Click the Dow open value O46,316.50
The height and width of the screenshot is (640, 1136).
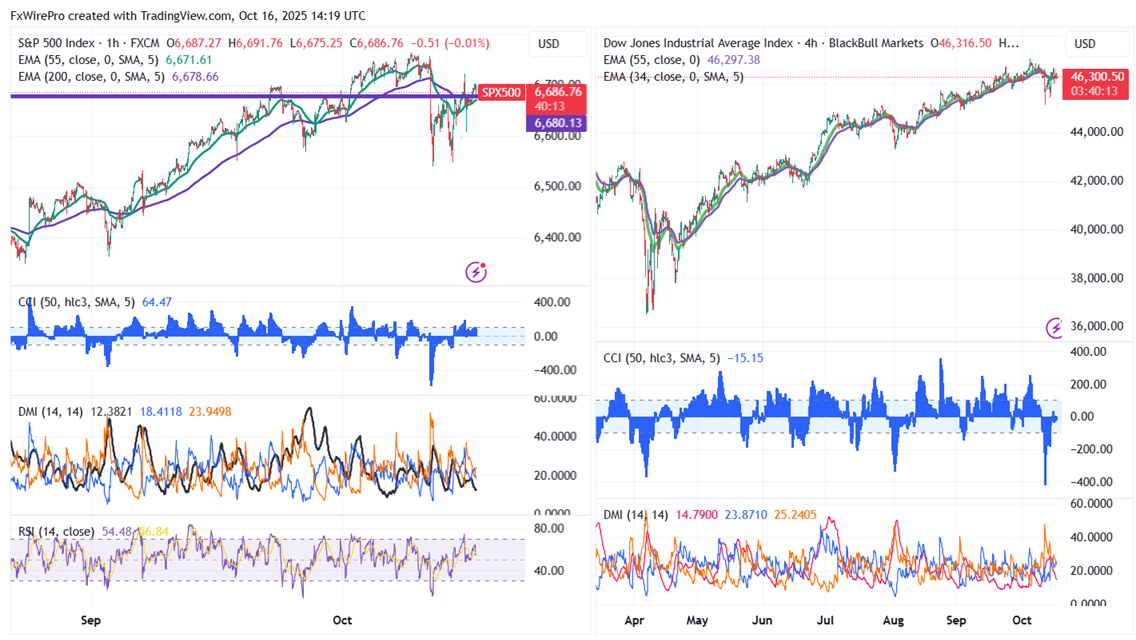[961, 43]
